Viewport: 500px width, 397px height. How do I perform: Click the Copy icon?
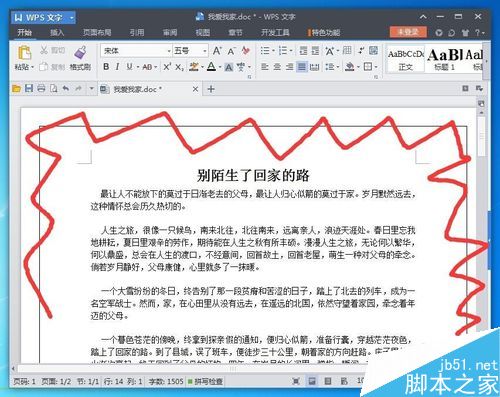[44, 67]
